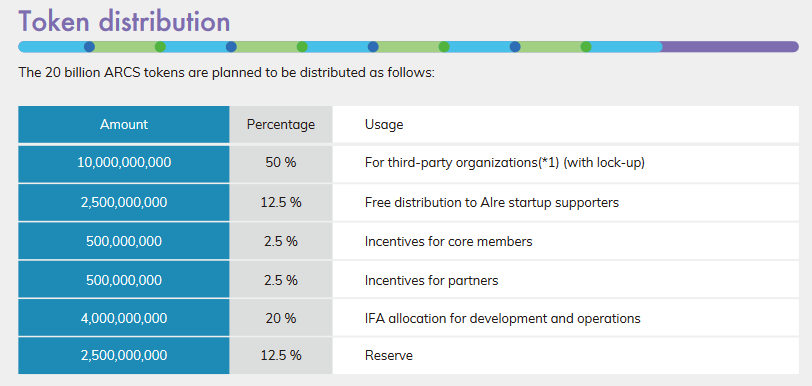Click the first green dot on the progress bar
The width and height of the screenshot is (812, 386).
(x=160, y=47)
